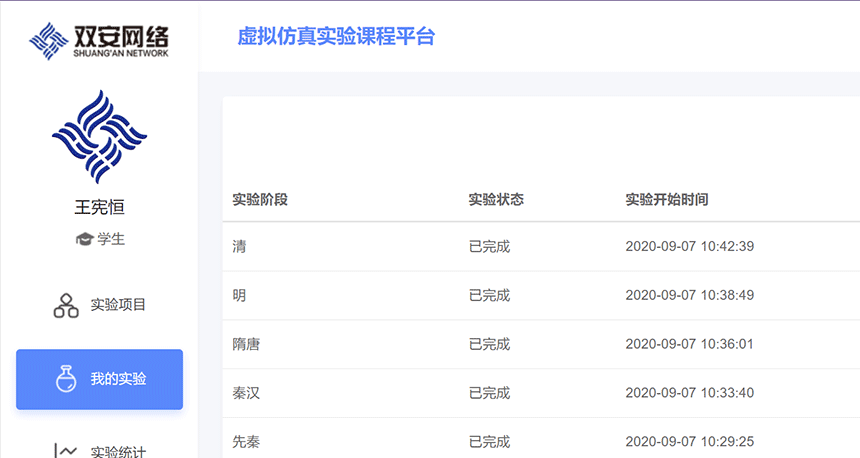This screenshot has height=458, width=860.
Task: Click the chart icon beside 实验统计
Action: [66, 451]
